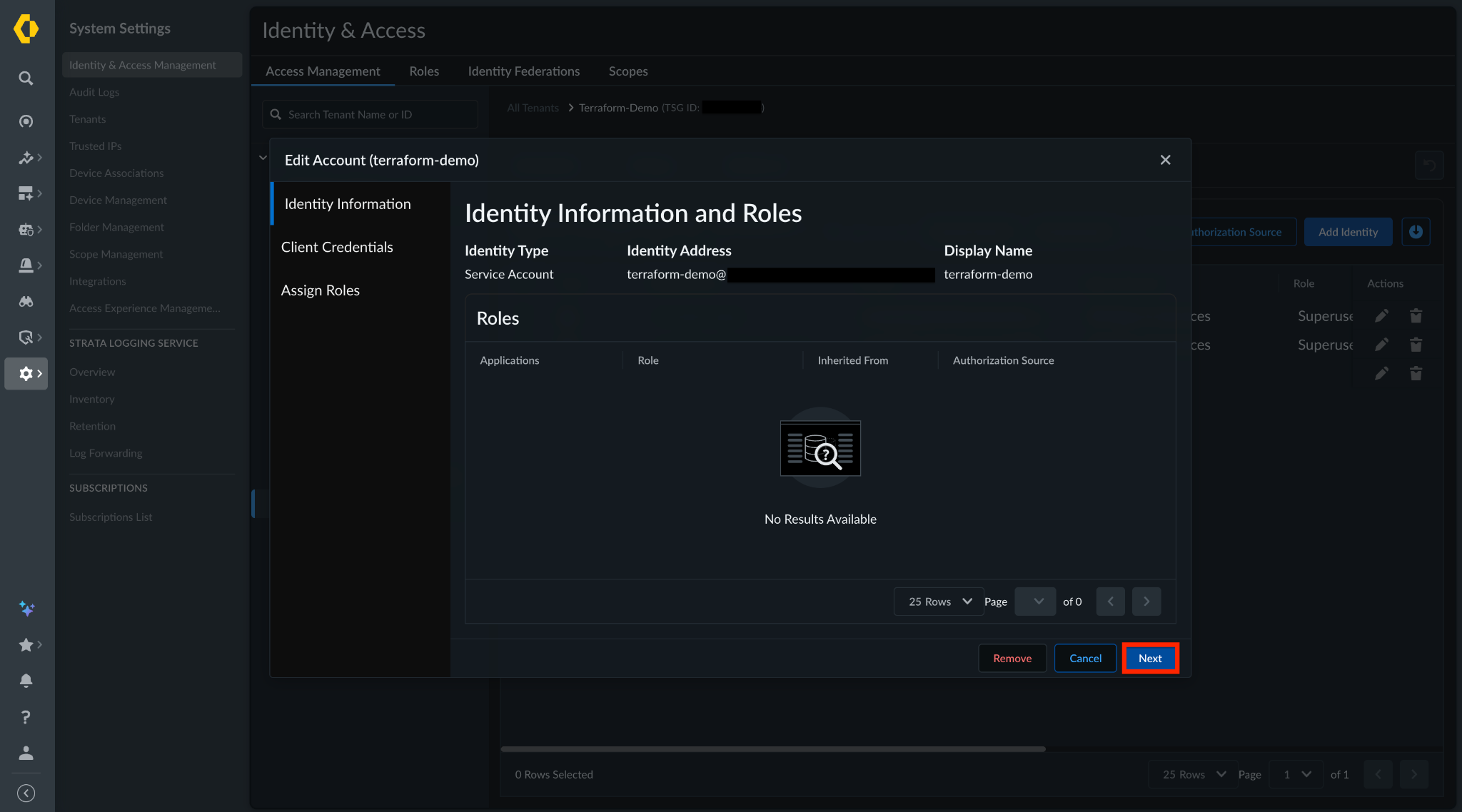1462x812 pixels.
Task: Go to previous page in background table
Action: (1378, 774)
